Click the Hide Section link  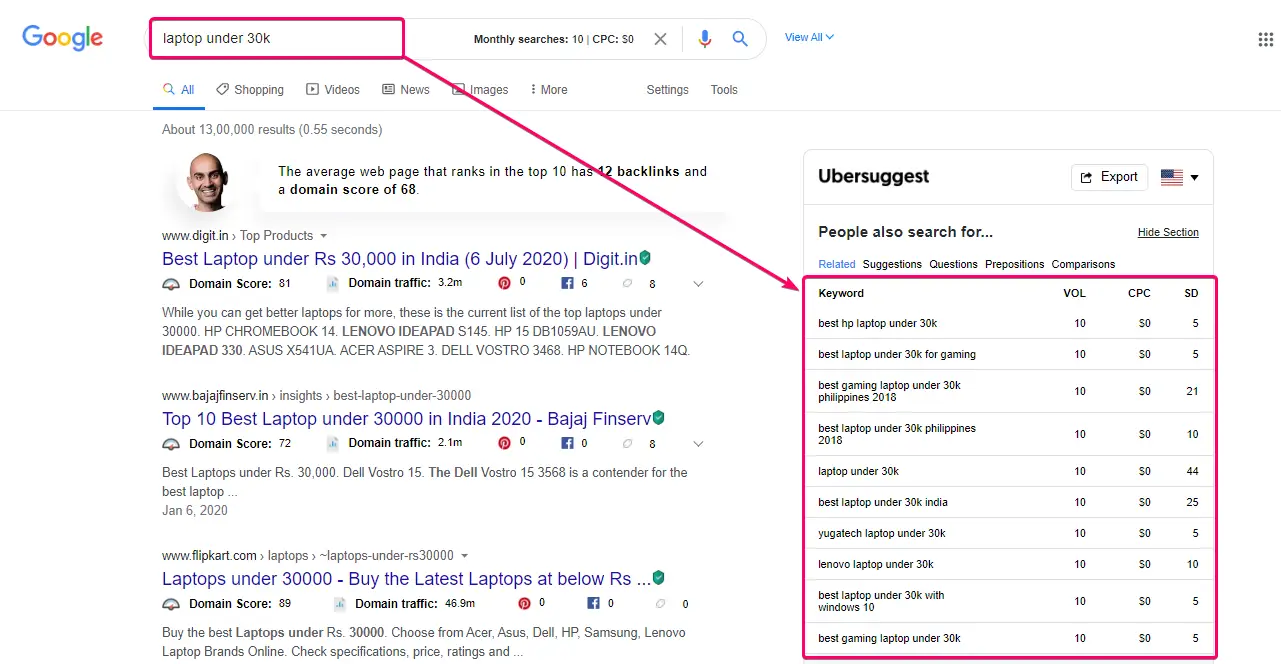[x=1168, y=232]
